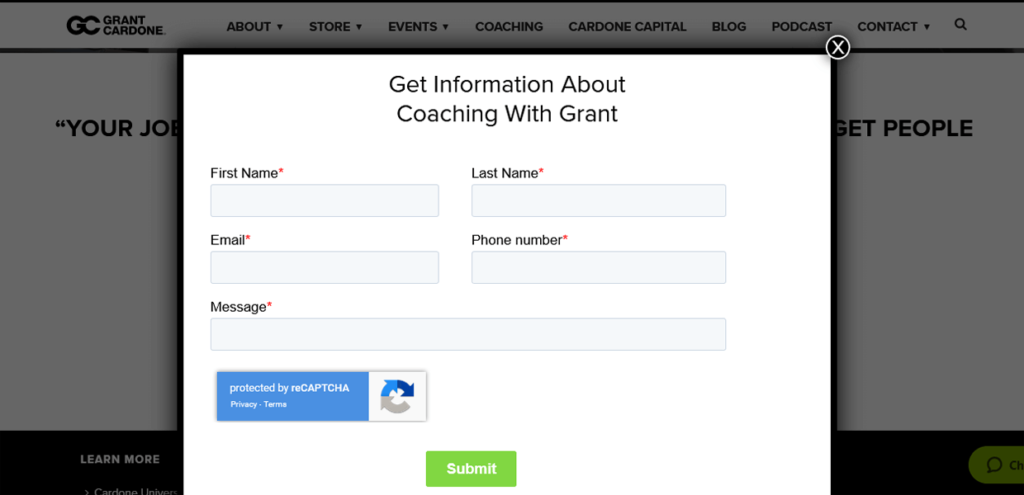Click into the Email field

click(325, 267)
